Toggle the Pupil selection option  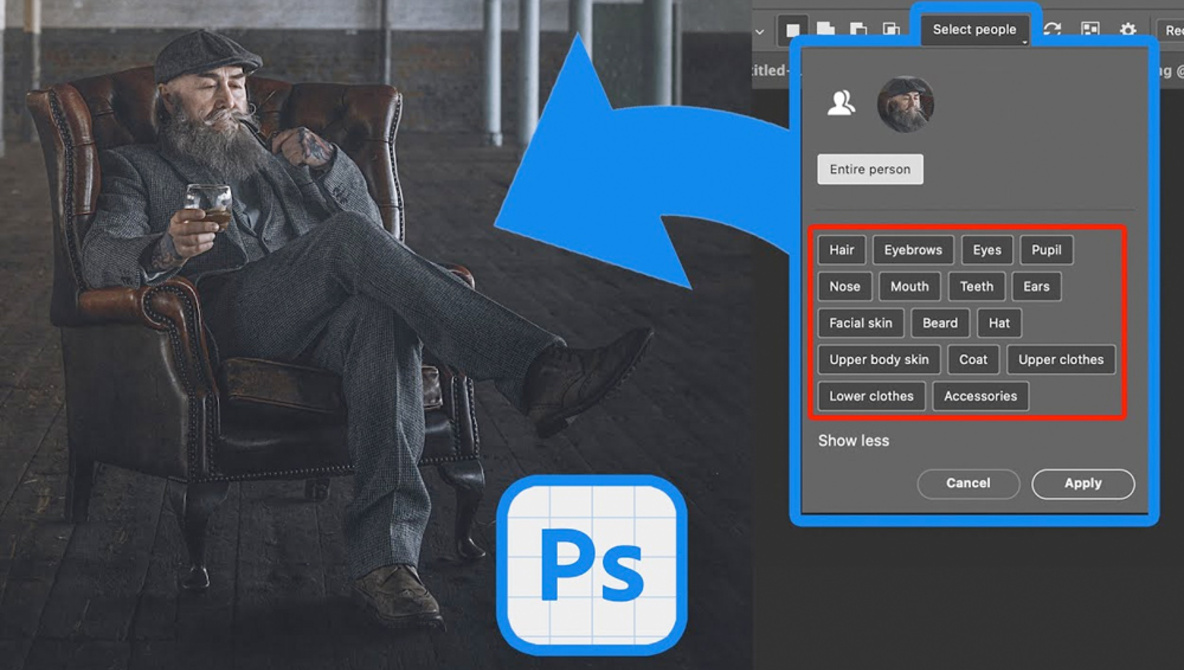pos(1047,250)
